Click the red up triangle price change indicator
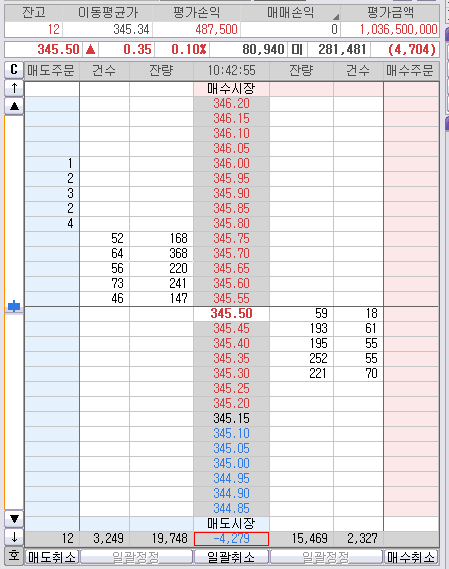 click(91, 49)
